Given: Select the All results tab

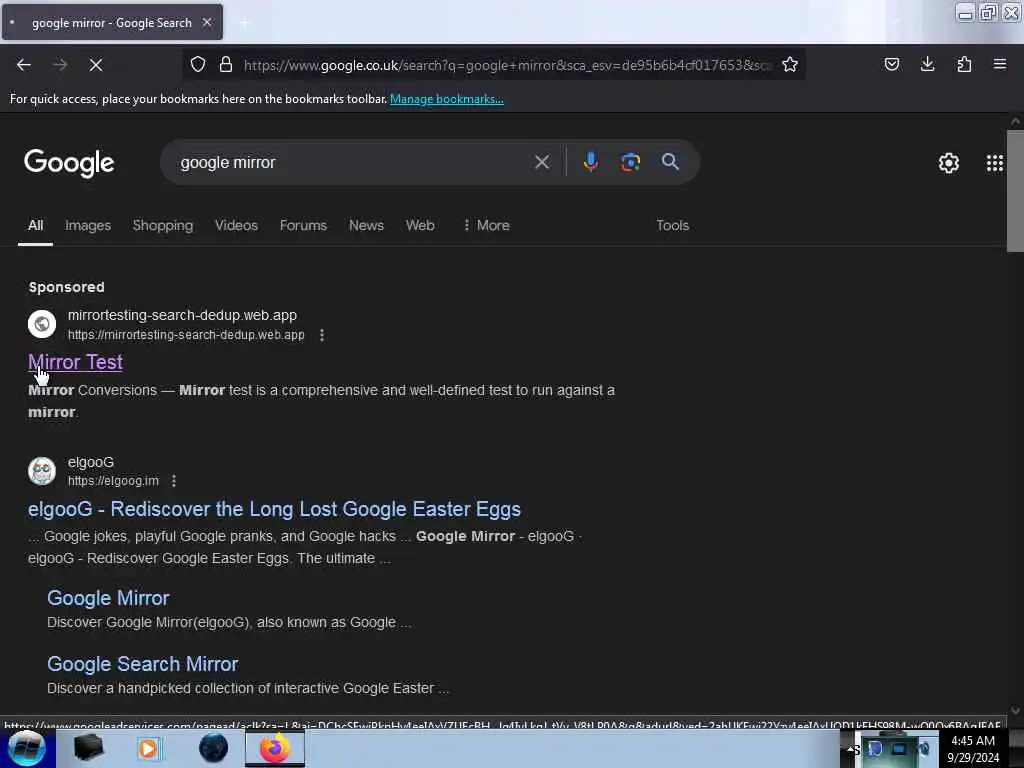Looking at the screenshot, I should click(x=35, y=225).
